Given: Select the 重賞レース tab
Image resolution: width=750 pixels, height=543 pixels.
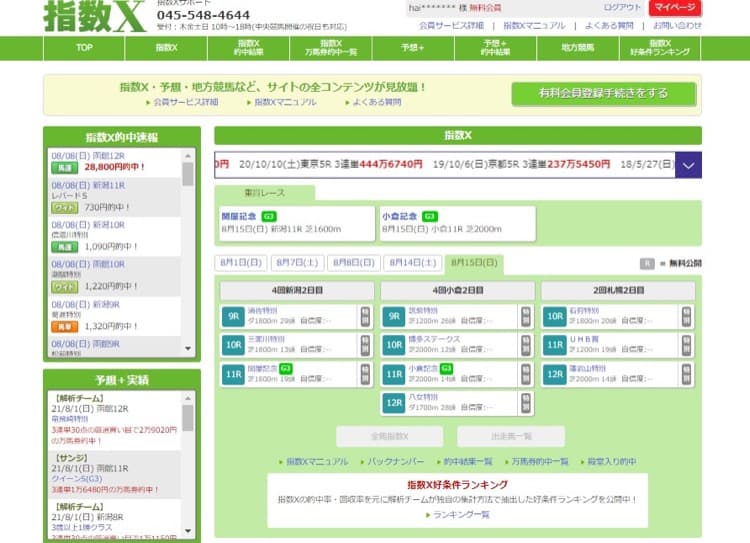Looking at the screenshot, I should [265, 193].
